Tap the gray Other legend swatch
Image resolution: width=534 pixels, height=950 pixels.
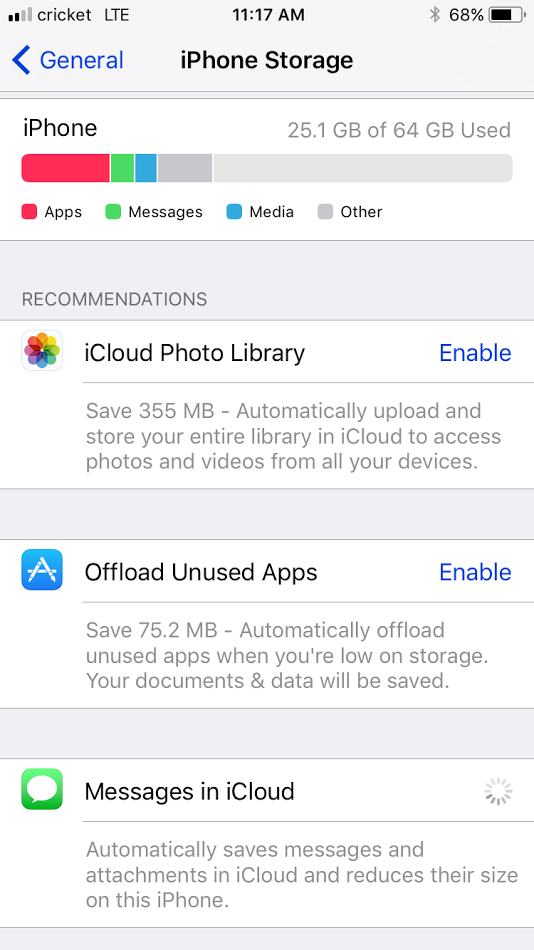click(325, 211)
